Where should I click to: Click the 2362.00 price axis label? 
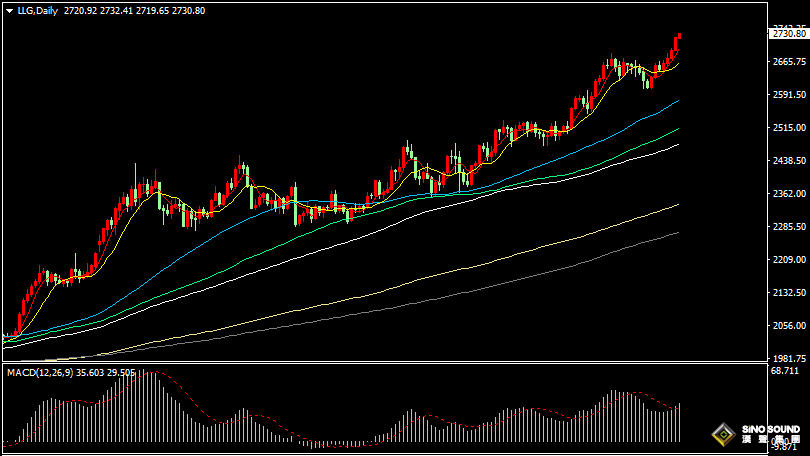(788, 194)
